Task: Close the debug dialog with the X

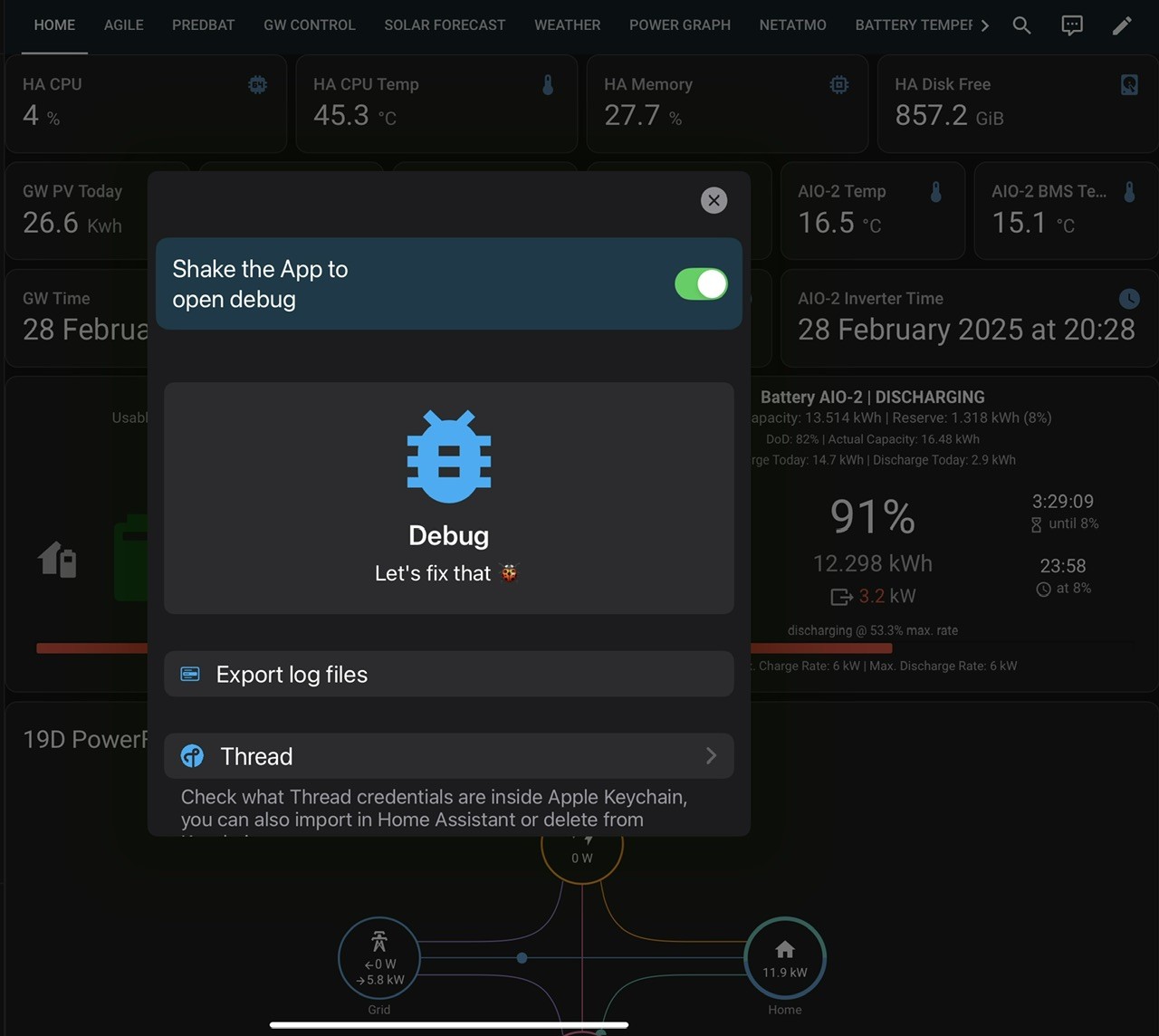Action: (714, 200)
